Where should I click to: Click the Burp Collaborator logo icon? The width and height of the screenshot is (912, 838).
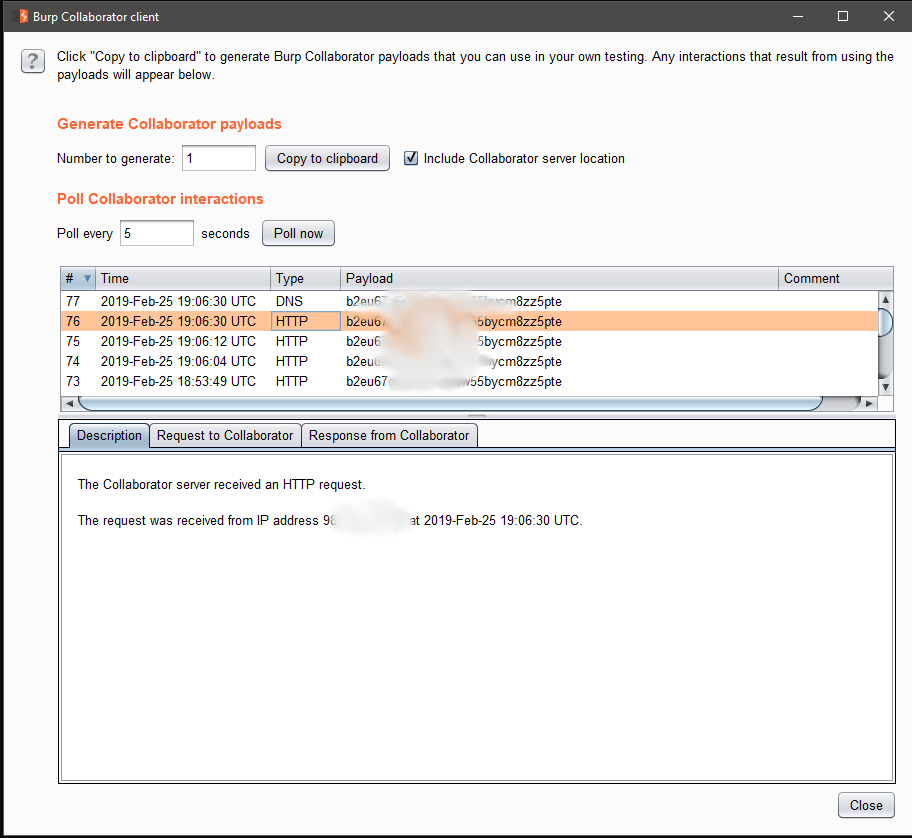coord(23,16)
